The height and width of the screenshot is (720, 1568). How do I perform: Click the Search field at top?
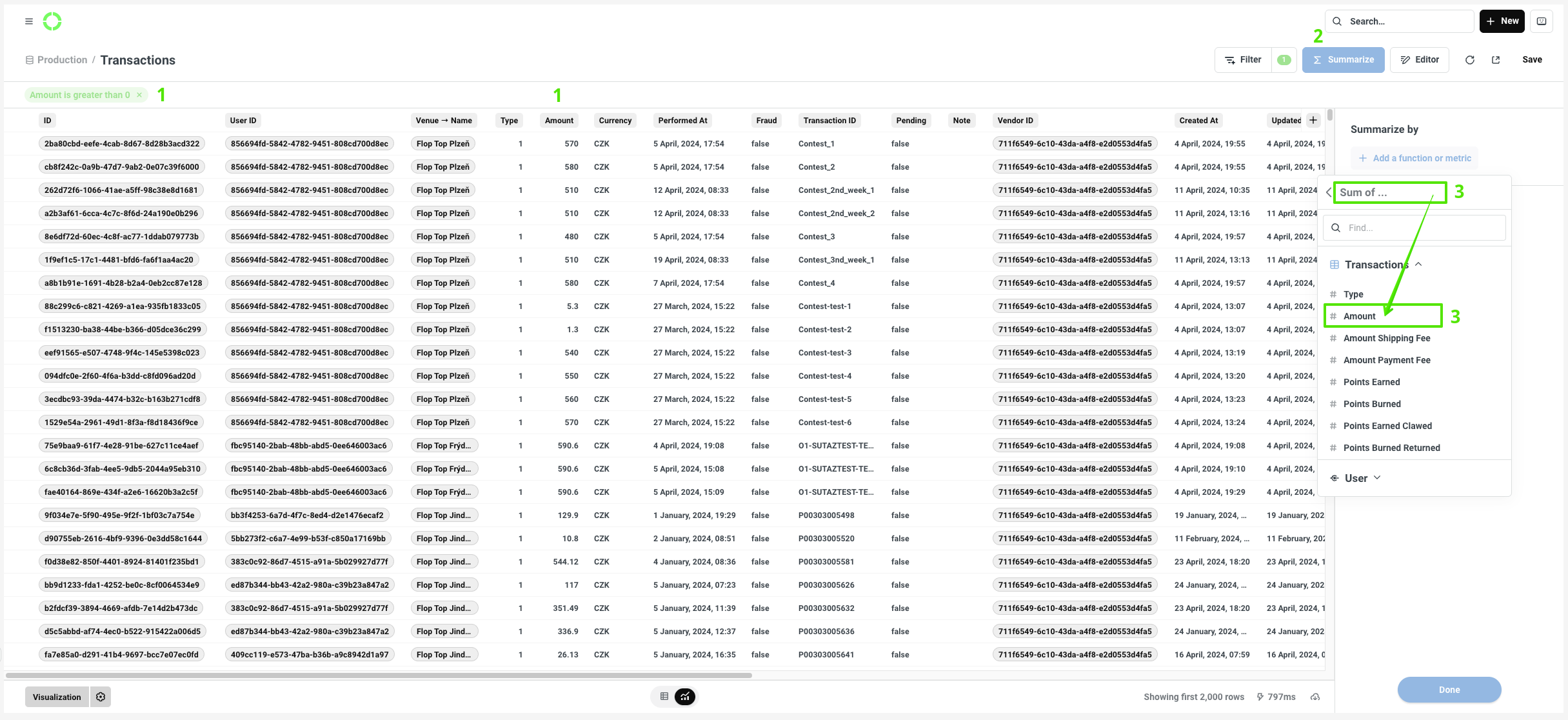1399,21
